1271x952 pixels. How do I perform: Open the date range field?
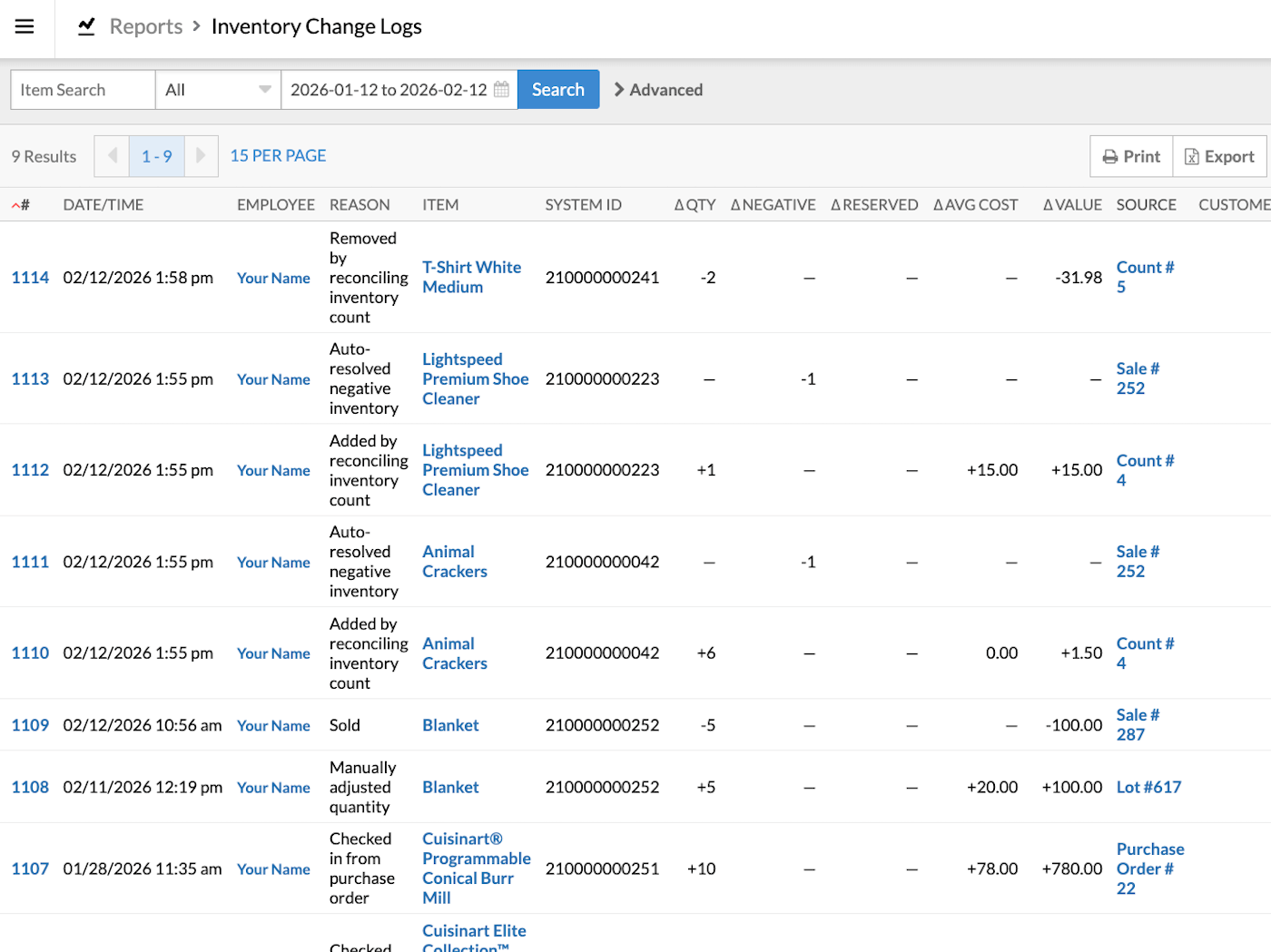399,90
